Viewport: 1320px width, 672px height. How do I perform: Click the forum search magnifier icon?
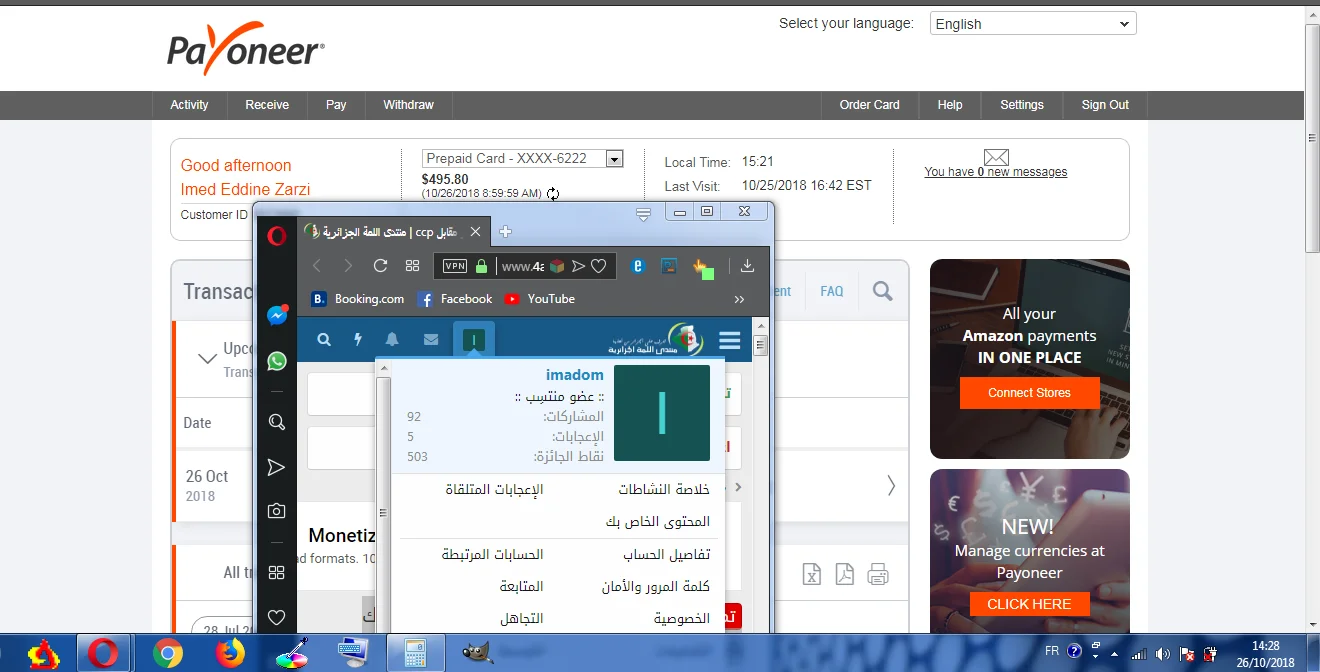tap(324, 340)
